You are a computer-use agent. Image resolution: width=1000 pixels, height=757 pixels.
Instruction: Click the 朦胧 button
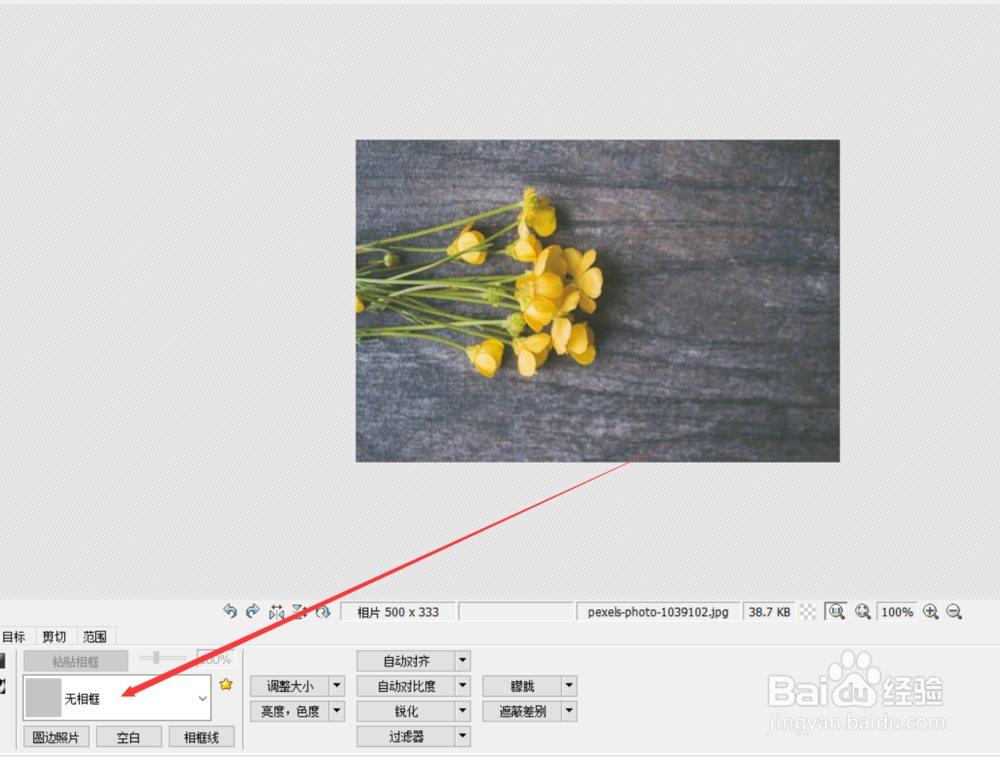[x=522, y=686]
